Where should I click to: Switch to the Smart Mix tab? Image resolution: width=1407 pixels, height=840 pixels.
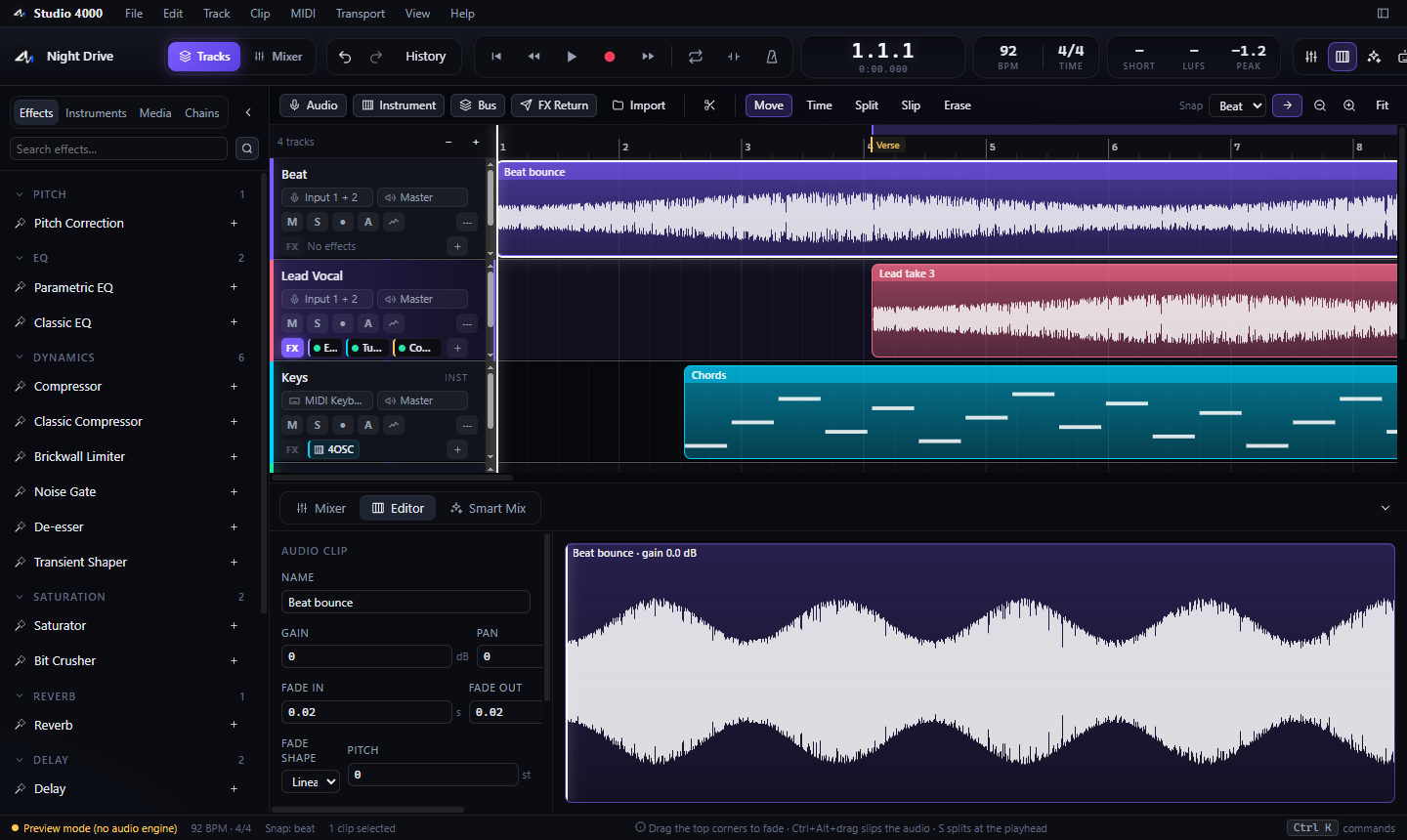488,508
